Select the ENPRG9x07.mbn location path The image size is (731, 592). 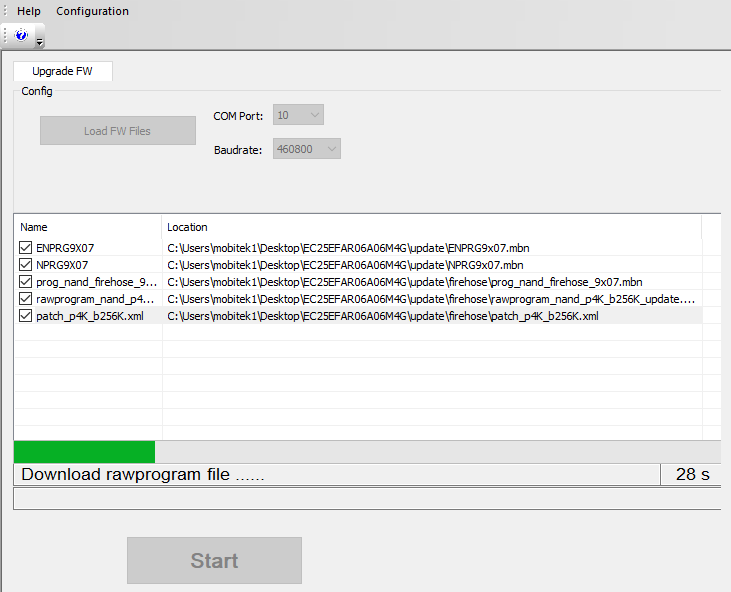click(344, 248)
